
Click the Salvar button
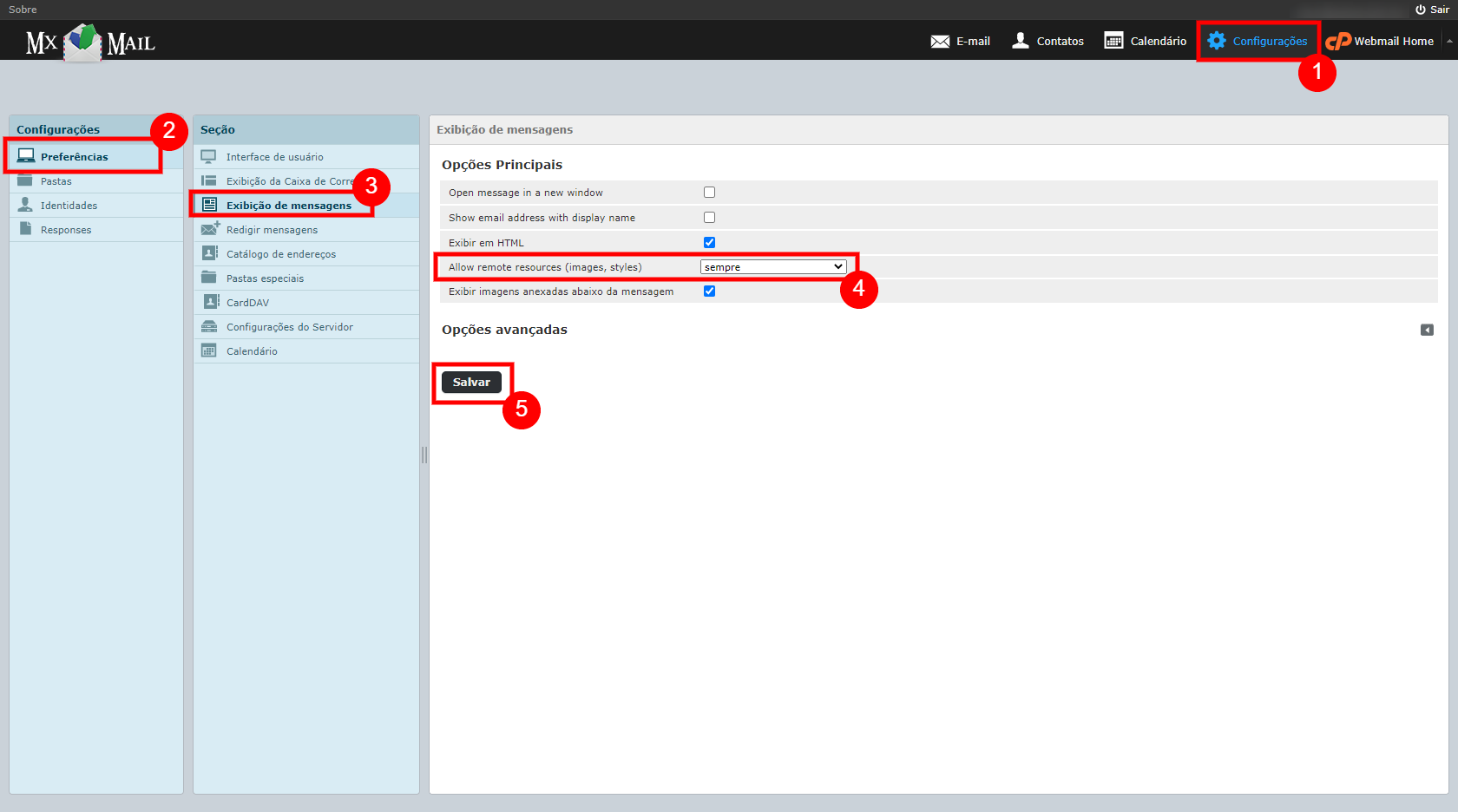click(473, 382)
